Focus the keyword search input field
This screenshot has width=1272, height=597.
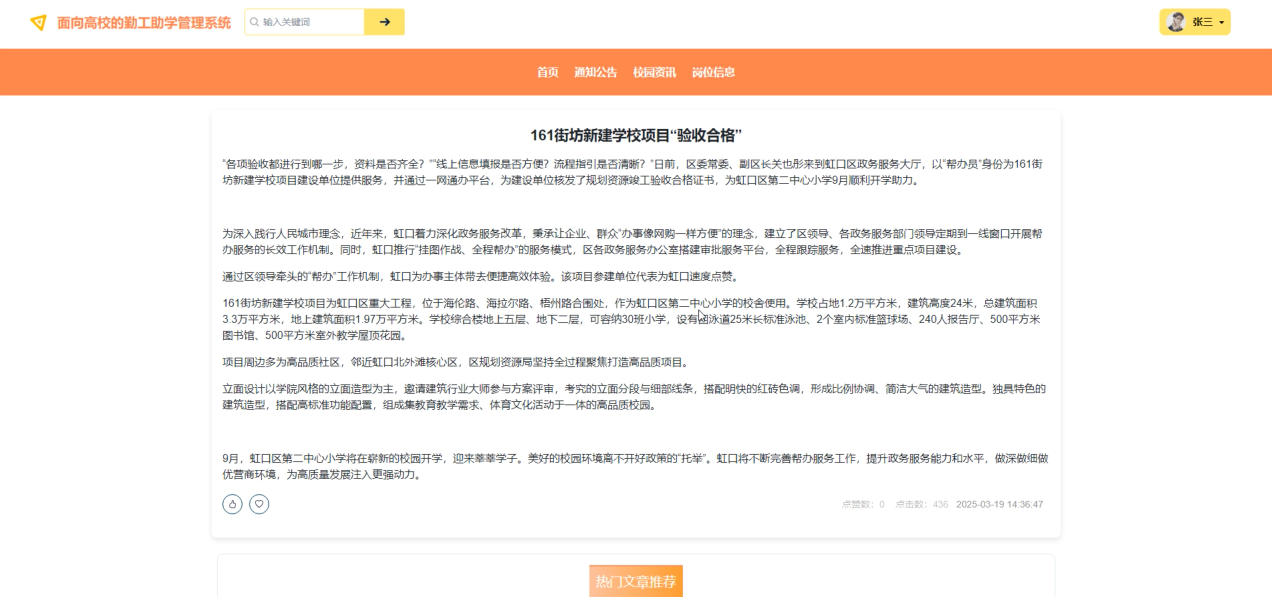(x=305, y=22)
